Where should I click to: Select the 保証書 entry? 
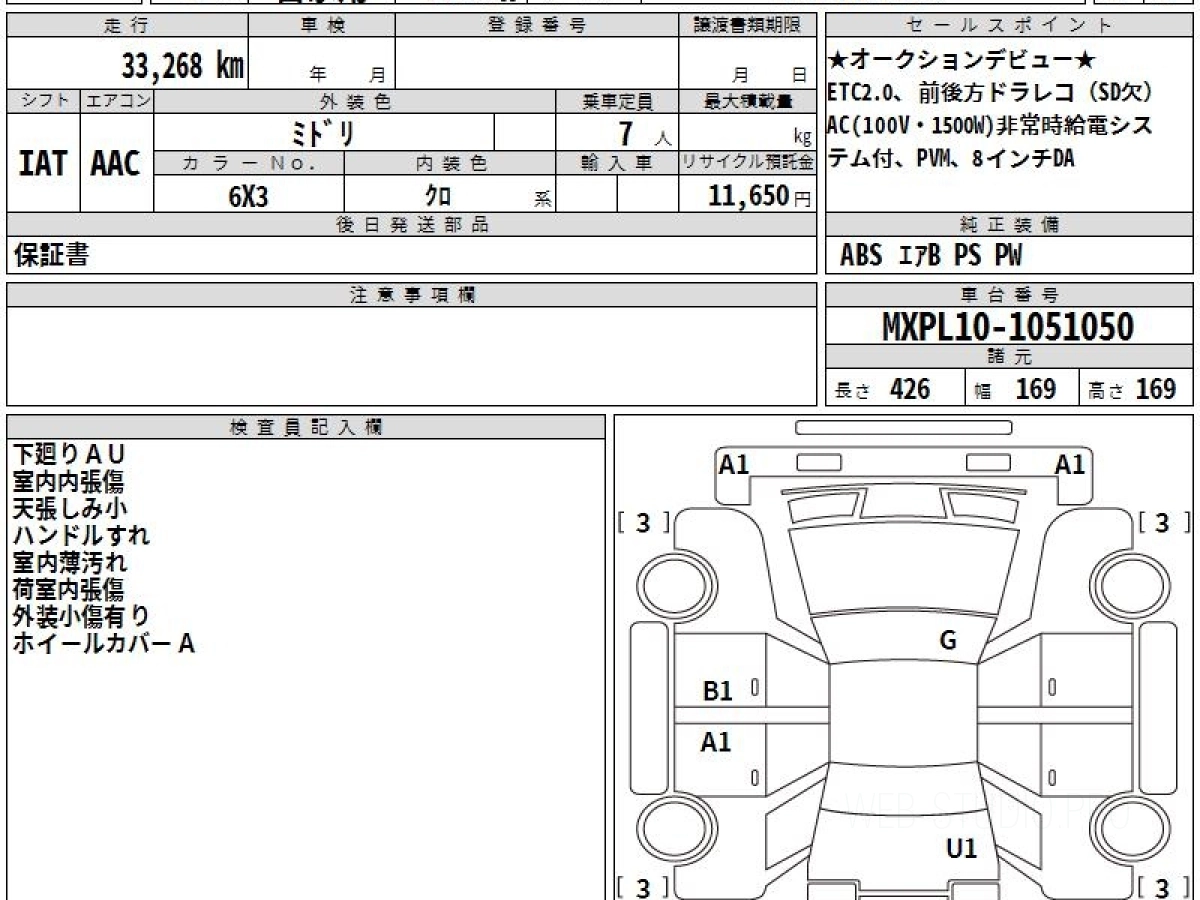click(x=51, y=255)
